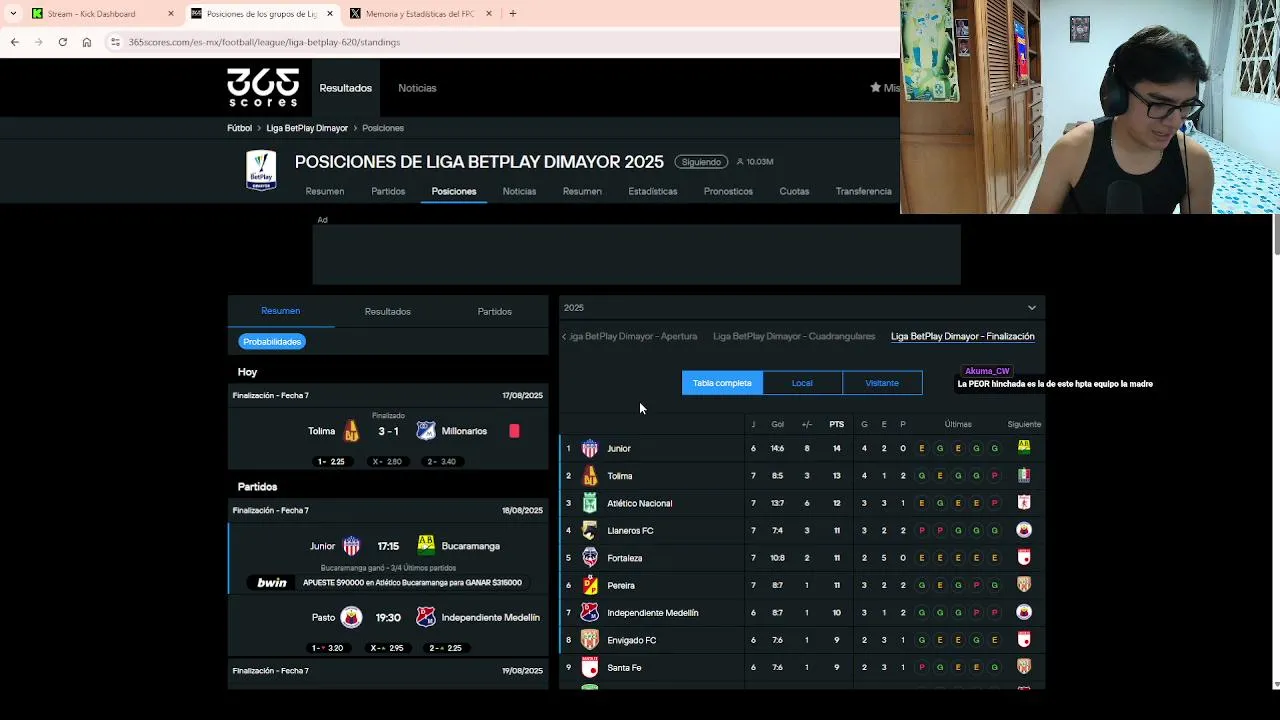Click the Millonarios crest in the Tolima match
This screenshot has width=1280, height=720.
426,431
